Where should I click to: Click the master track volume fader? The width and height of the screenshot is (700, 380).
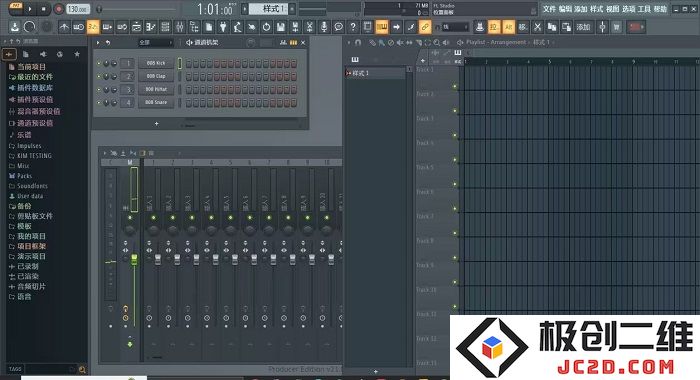tap(134, 259)
